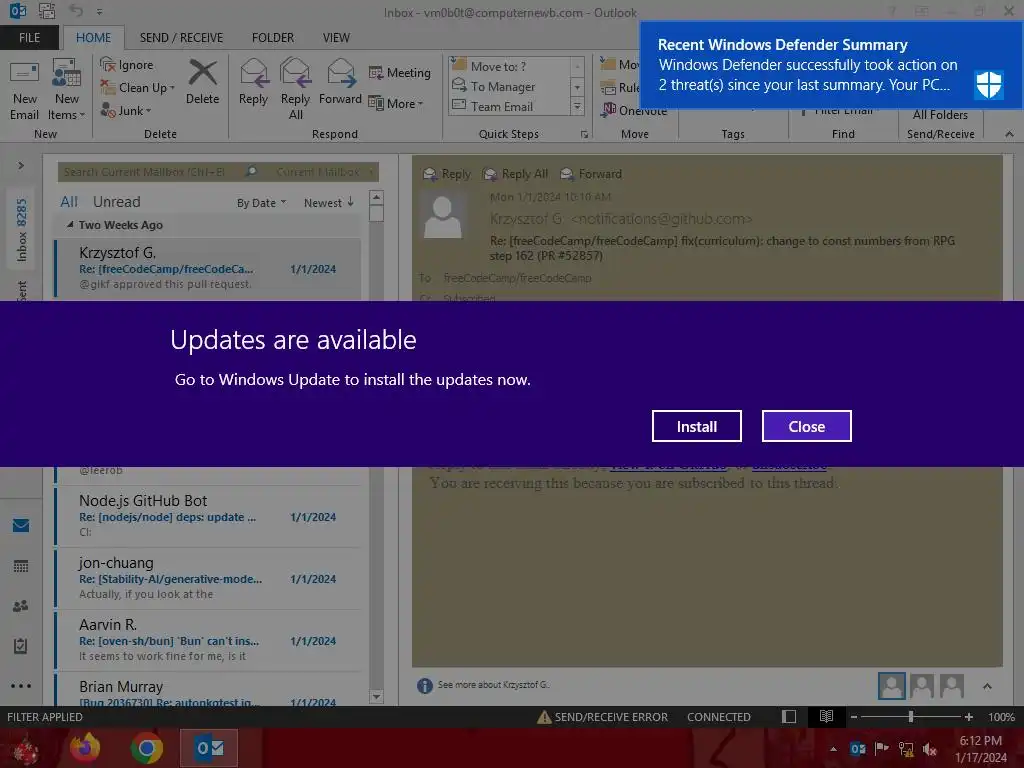Click the zoom slider handle
The image size is (1024, 768).
[910, 717]
